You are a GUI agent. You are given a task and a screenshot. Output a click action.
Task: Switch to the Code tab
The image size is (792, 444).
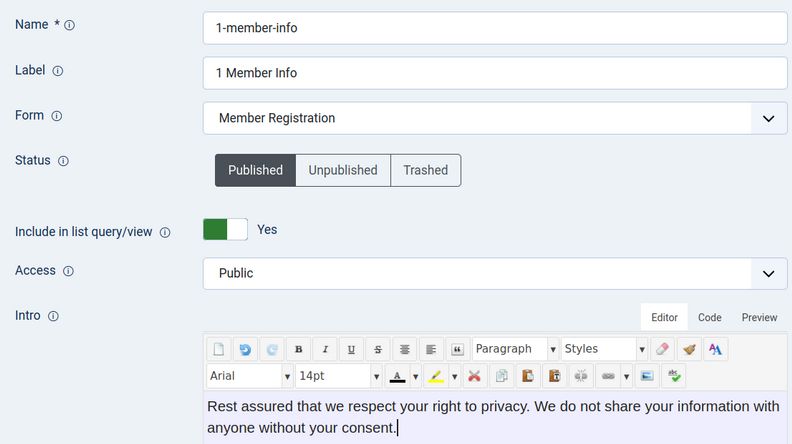click(x=709, y=317)
